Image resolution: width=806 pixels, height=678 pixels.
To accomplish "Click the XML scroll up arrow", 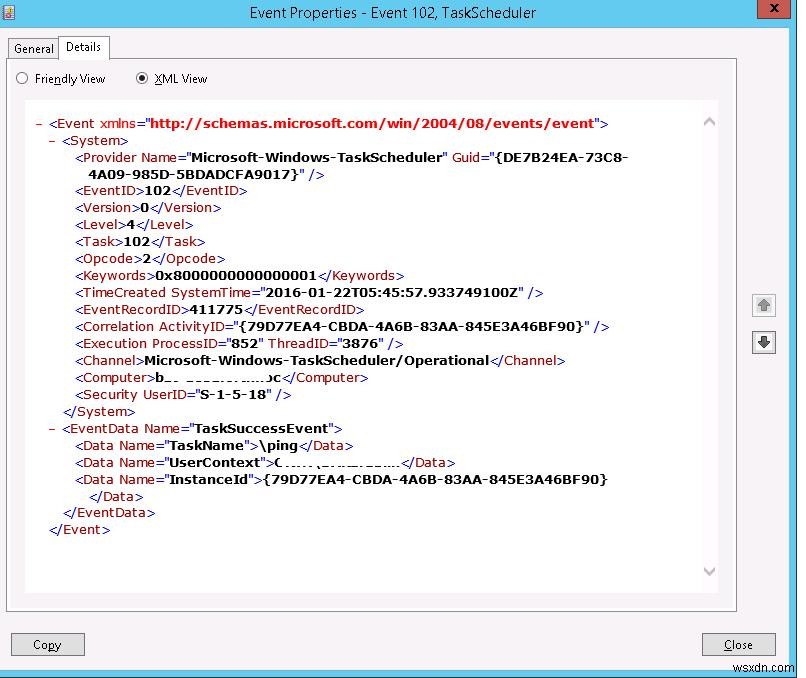I will [x=709, y=122].
